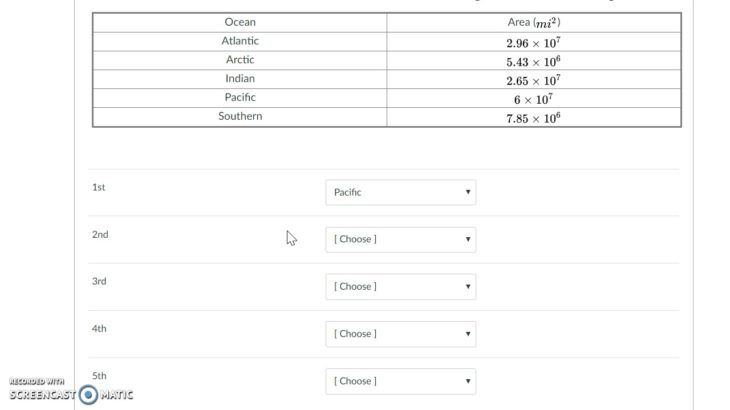Click the arrow on the 4th dropdown
Screen dimensions: 730x410
468,334
